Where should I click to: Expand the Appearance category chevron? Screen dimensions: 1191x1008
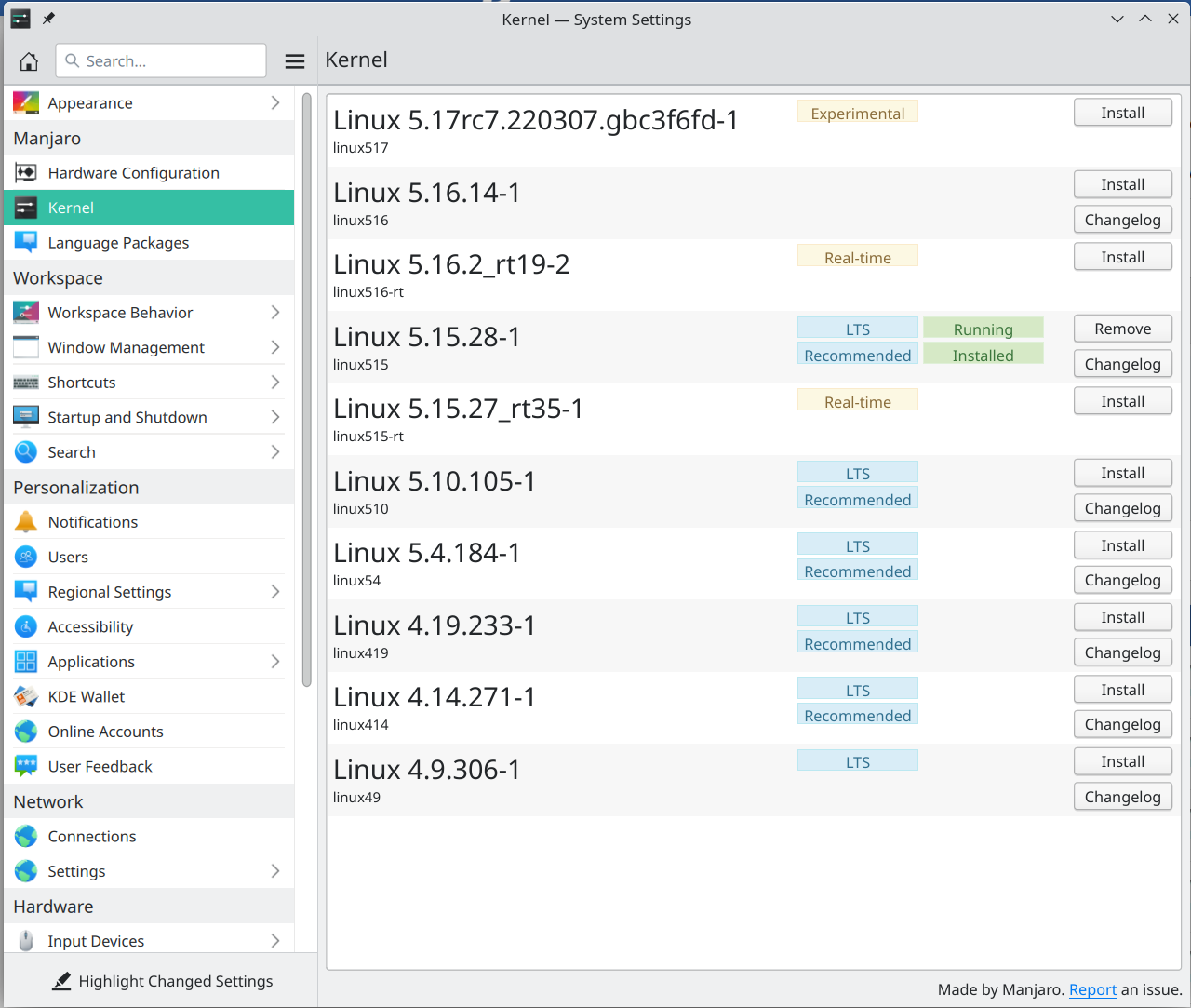pyautogui.click(x=275, y=103)
